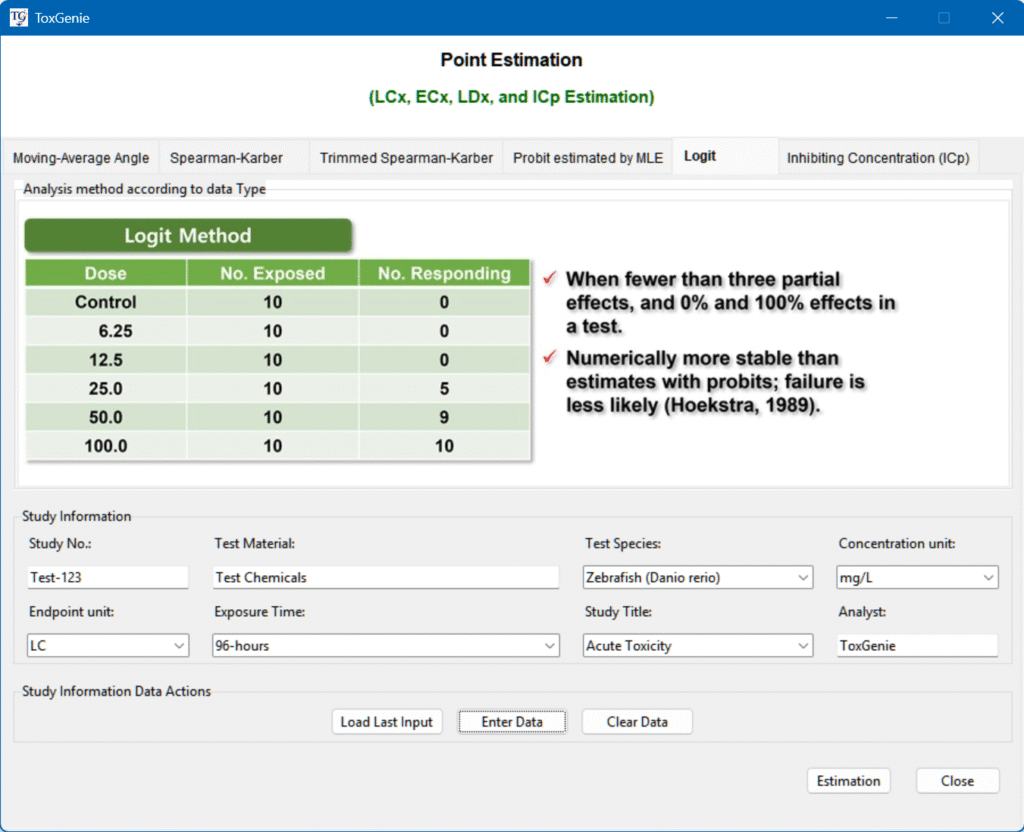Select the Logit tab

click(700, 156)
